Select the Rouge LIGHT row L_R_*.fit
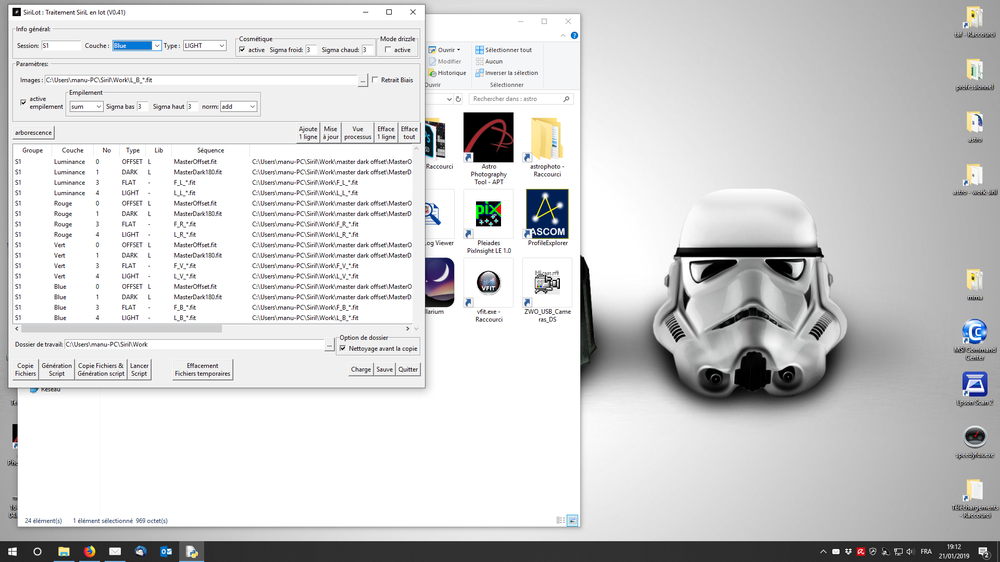 coord(213,235)
